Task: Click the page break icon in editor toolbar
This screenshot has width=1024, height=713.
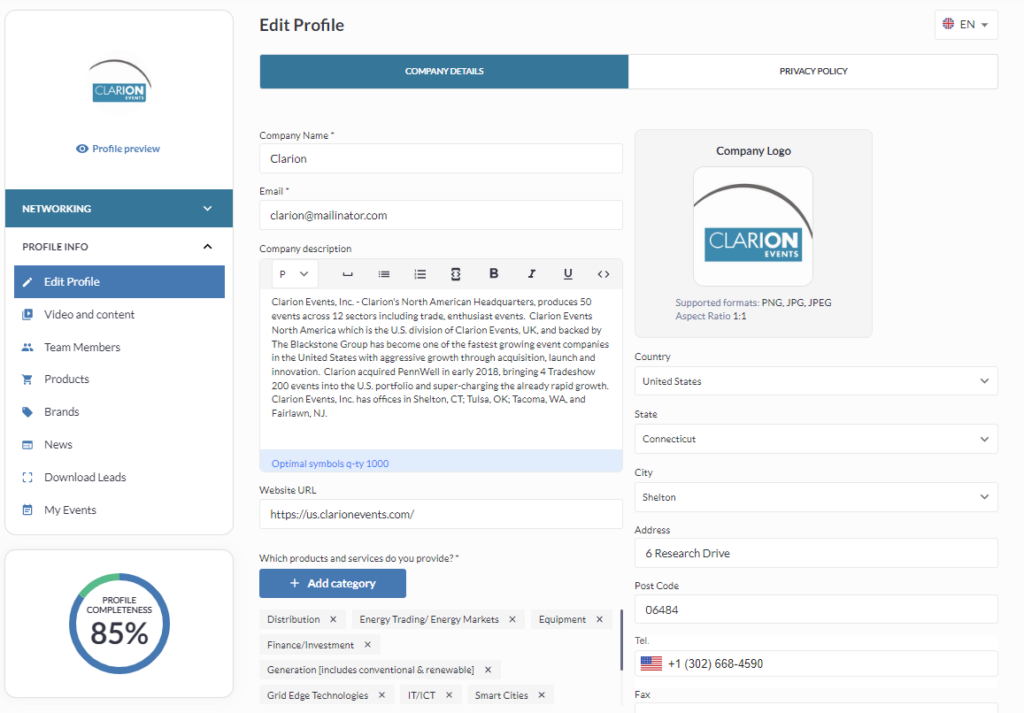Action: click(x=456, y=274)
